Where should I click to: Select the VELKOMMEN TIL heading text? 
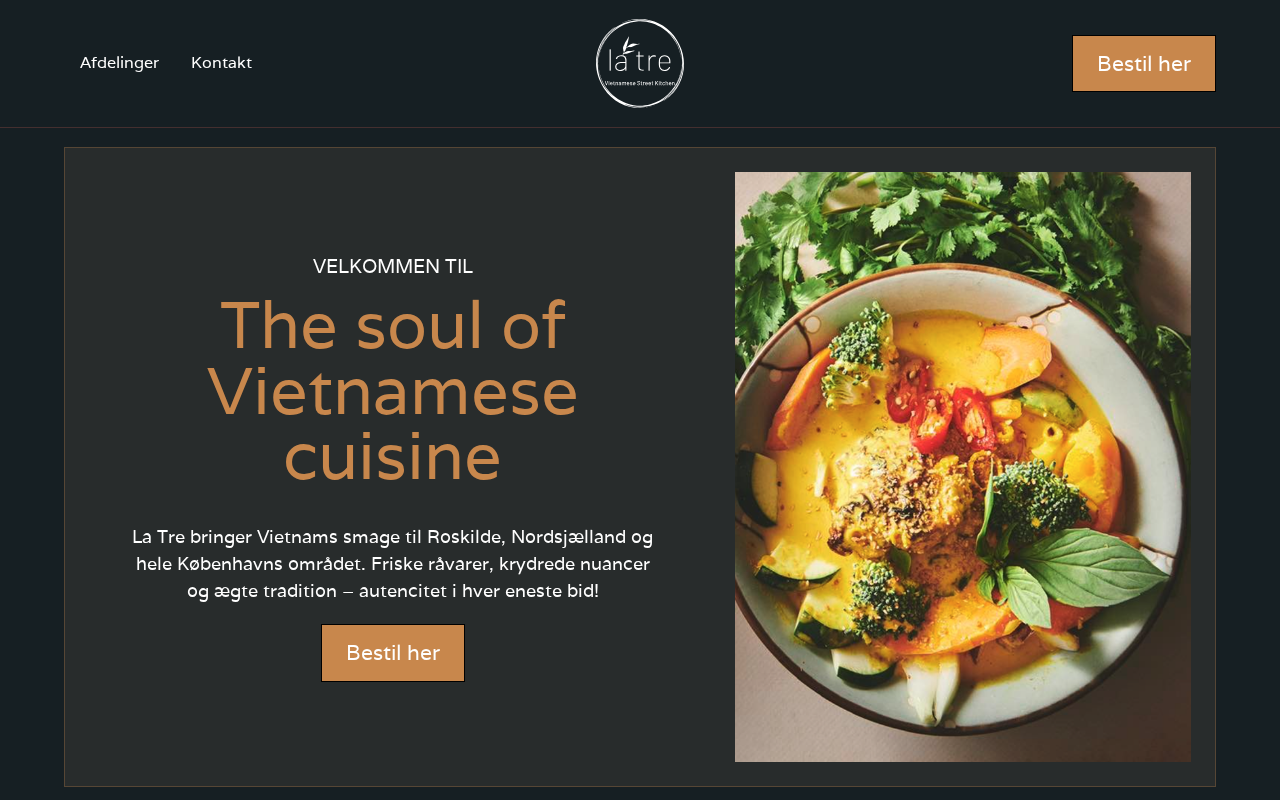pos(393,267)
